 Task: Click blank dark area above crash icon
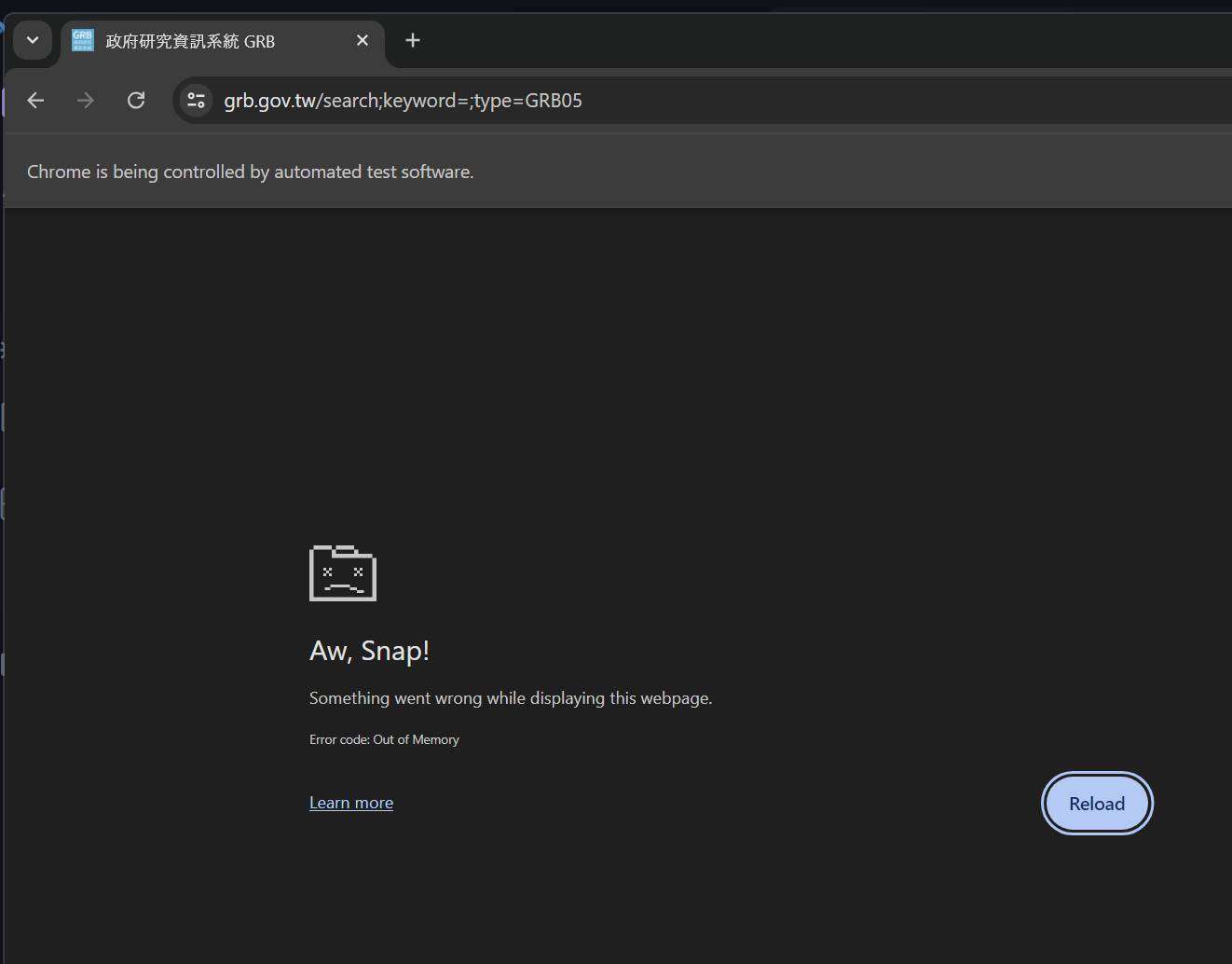tap(615, 373)
